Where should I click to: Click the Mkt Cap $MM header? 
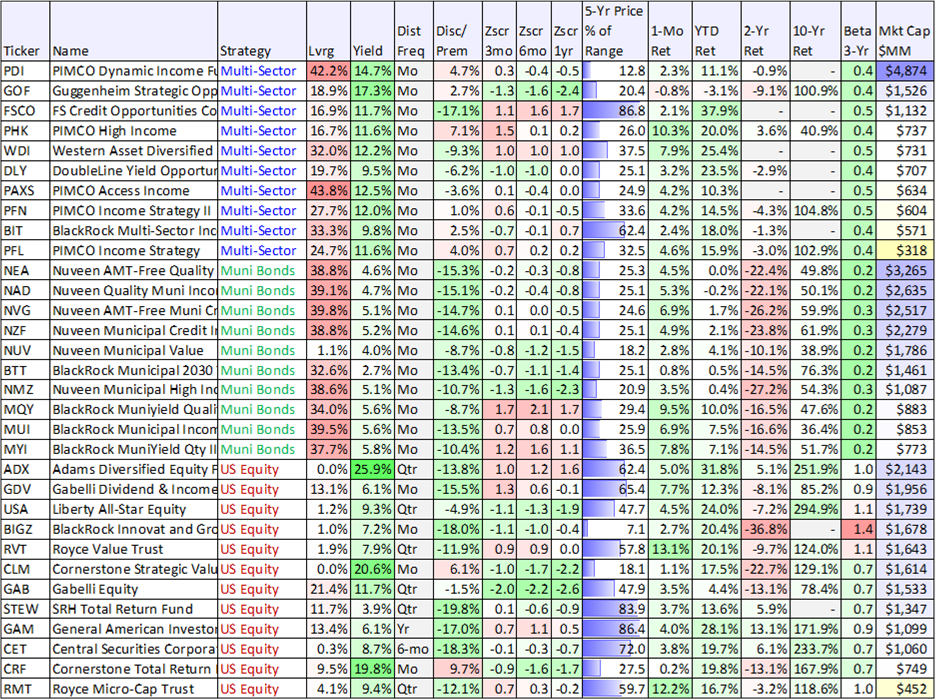coord(903,31)
